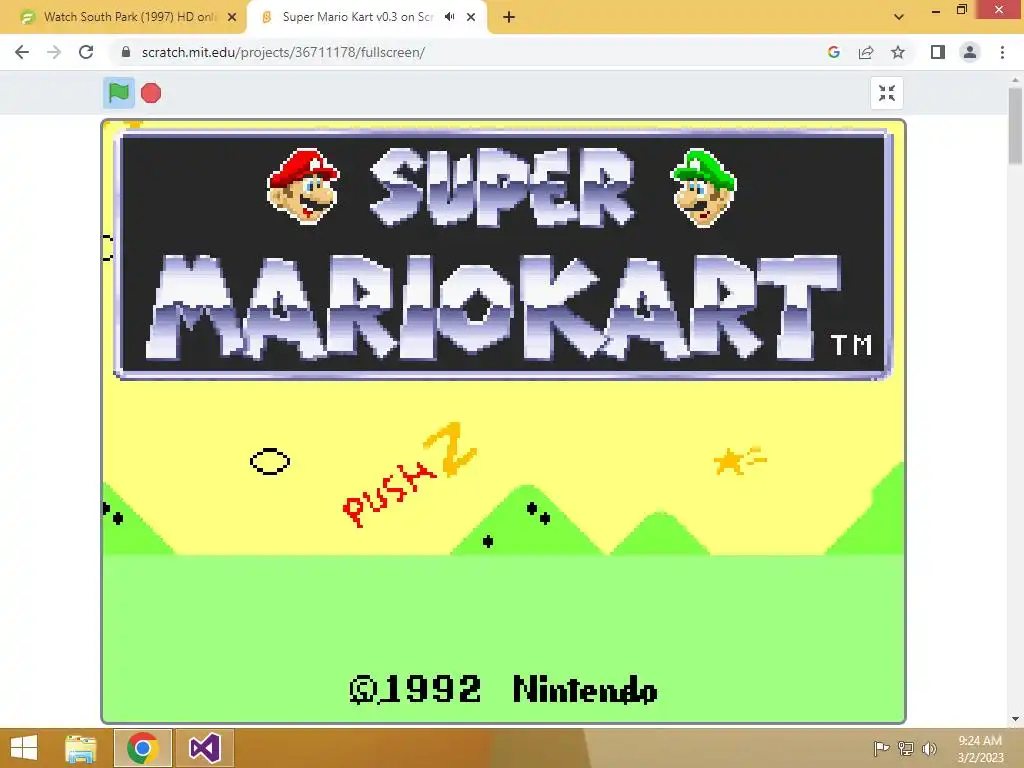The height and width of the screenshot is (768, 1024).
Task: Mute the Super Mario Kart tab audio
Action: coord(449,17)
